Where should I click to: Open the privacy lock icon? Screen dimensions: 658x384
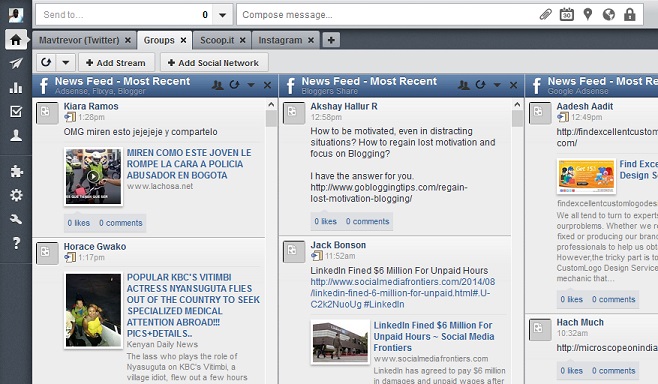tap(629, 14)
